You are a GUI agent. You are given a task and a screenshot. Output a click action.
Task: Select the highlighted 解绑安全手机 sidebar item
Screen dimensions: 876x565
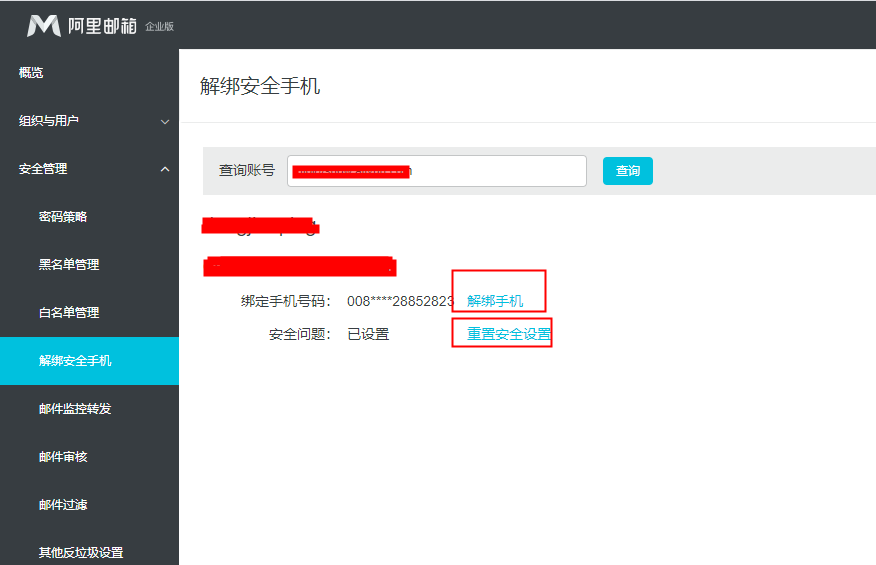(75, 361)
